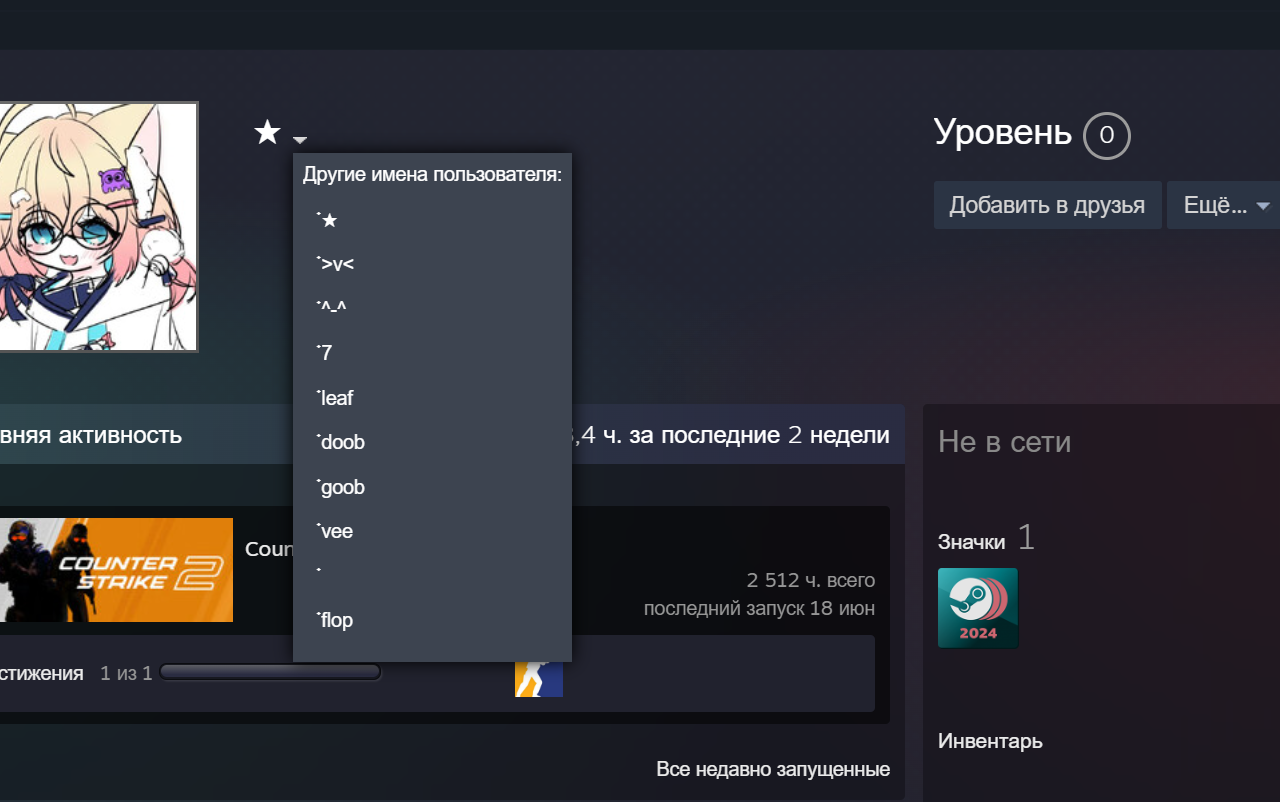
Task: Collapse the username aliases dropdown arrow
Action: click(300, 139)
